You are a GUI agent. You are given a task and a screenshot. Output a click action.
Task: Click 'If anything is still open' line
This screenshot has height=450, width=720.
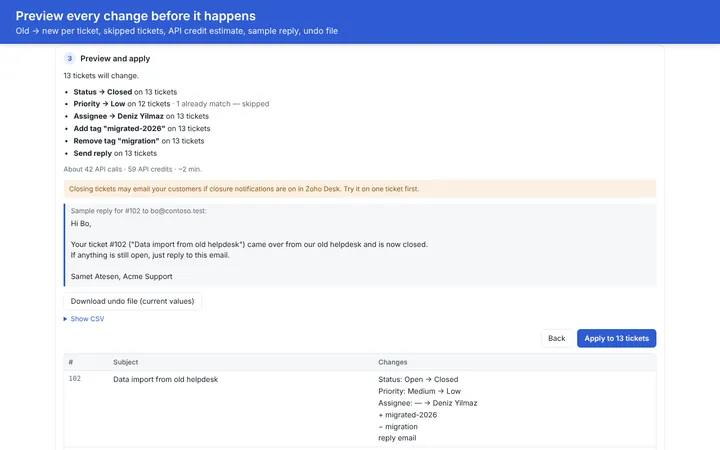[150, 255]
